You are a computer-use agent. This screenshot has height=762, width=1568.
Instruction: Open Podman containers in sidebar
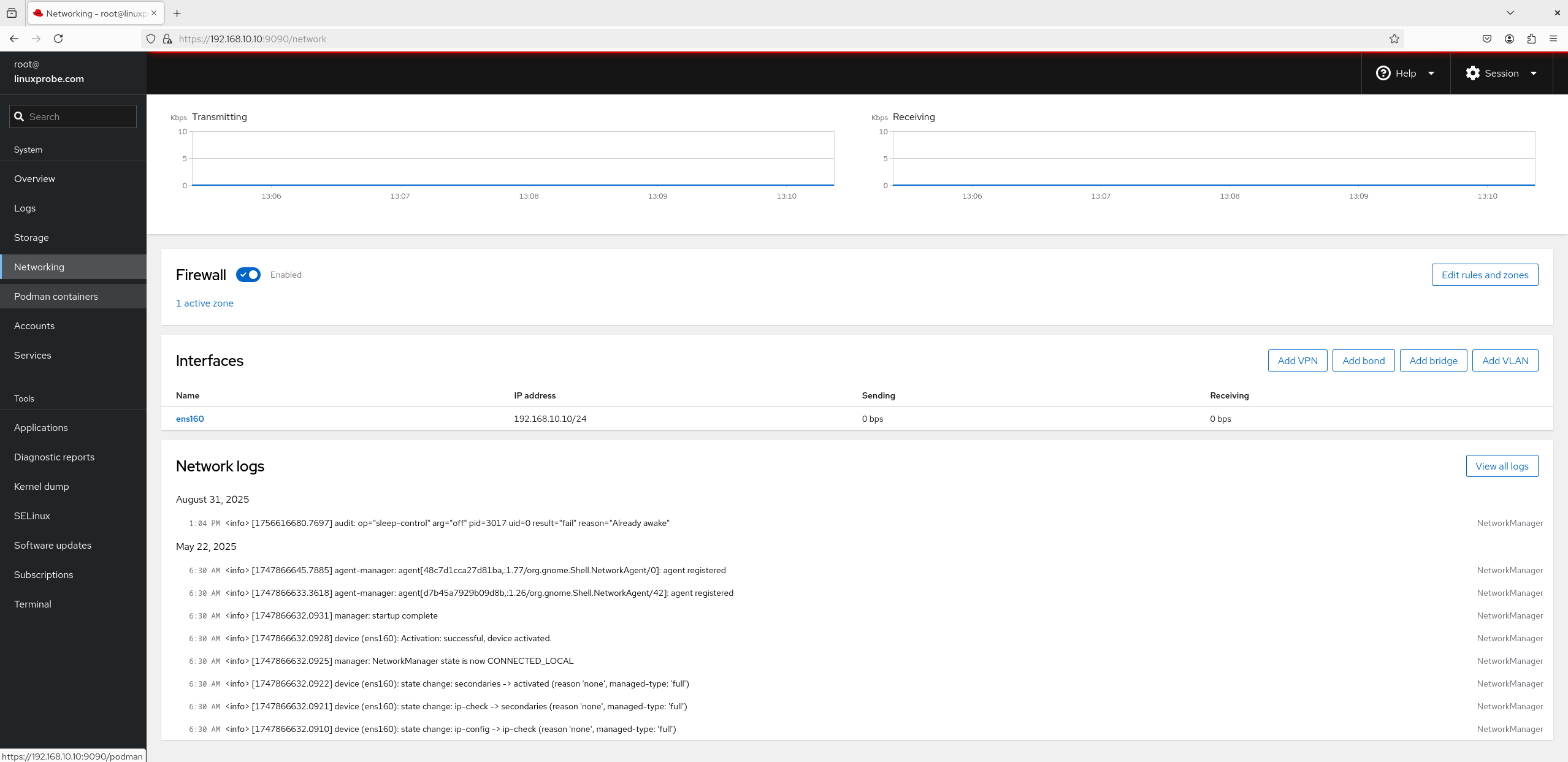[56, 296]
